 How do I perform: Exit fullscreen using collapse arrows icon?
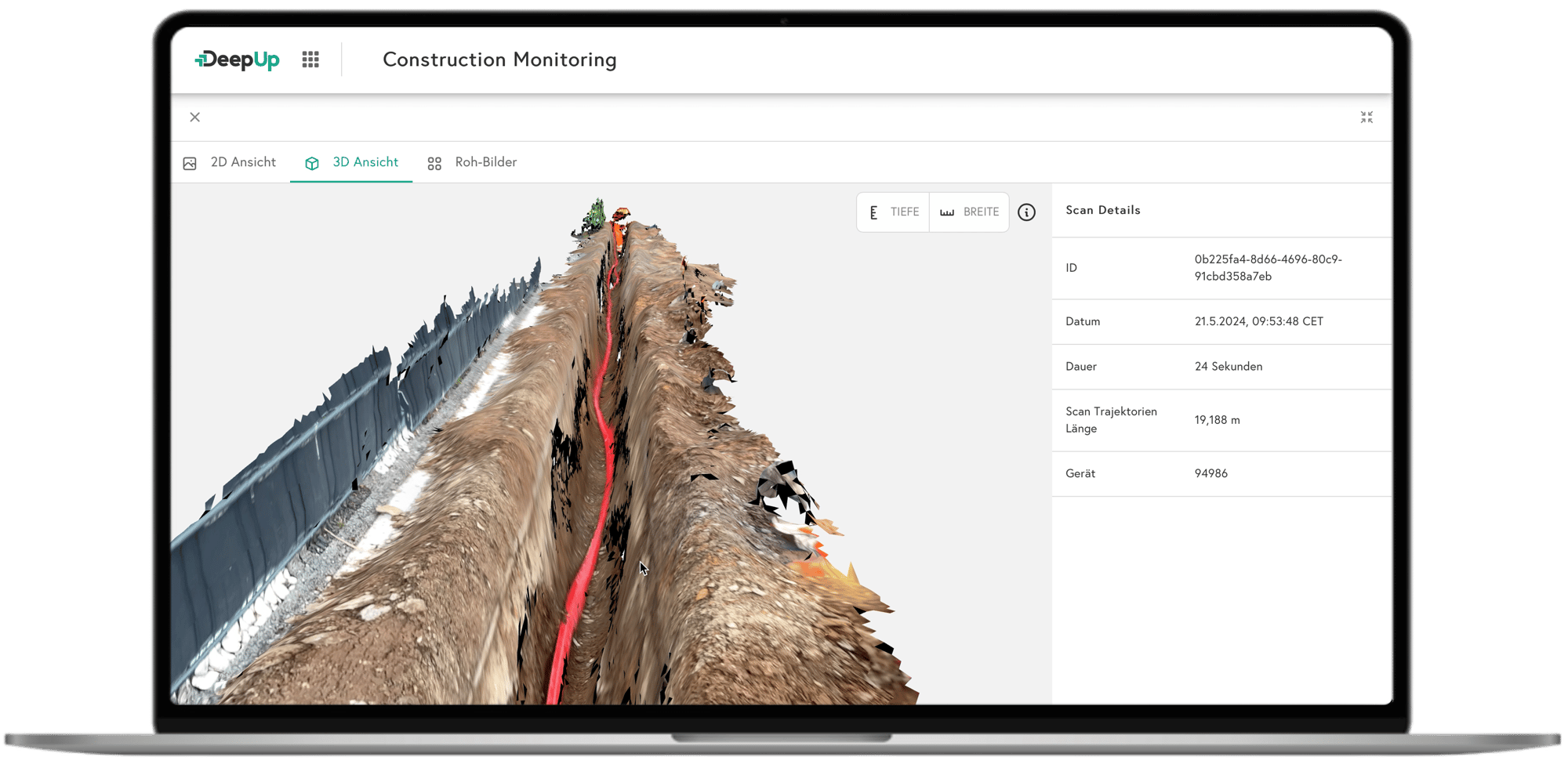(x=1367, y=118)
